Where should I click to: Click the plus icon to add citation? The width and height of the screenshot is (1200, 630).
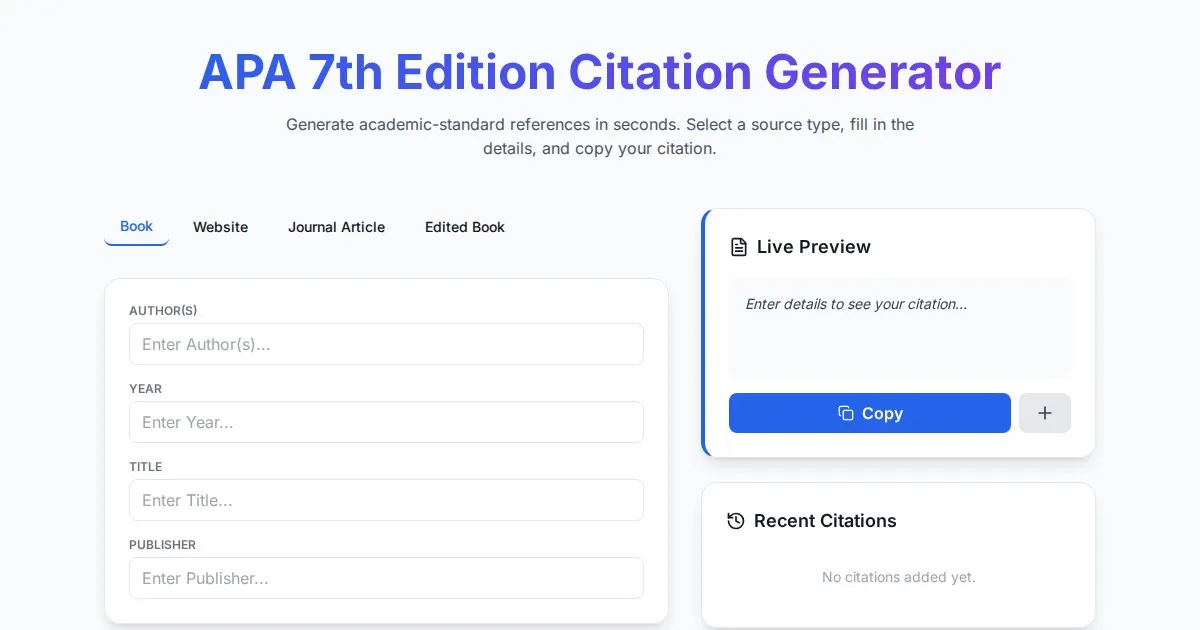pos(1044,413)
